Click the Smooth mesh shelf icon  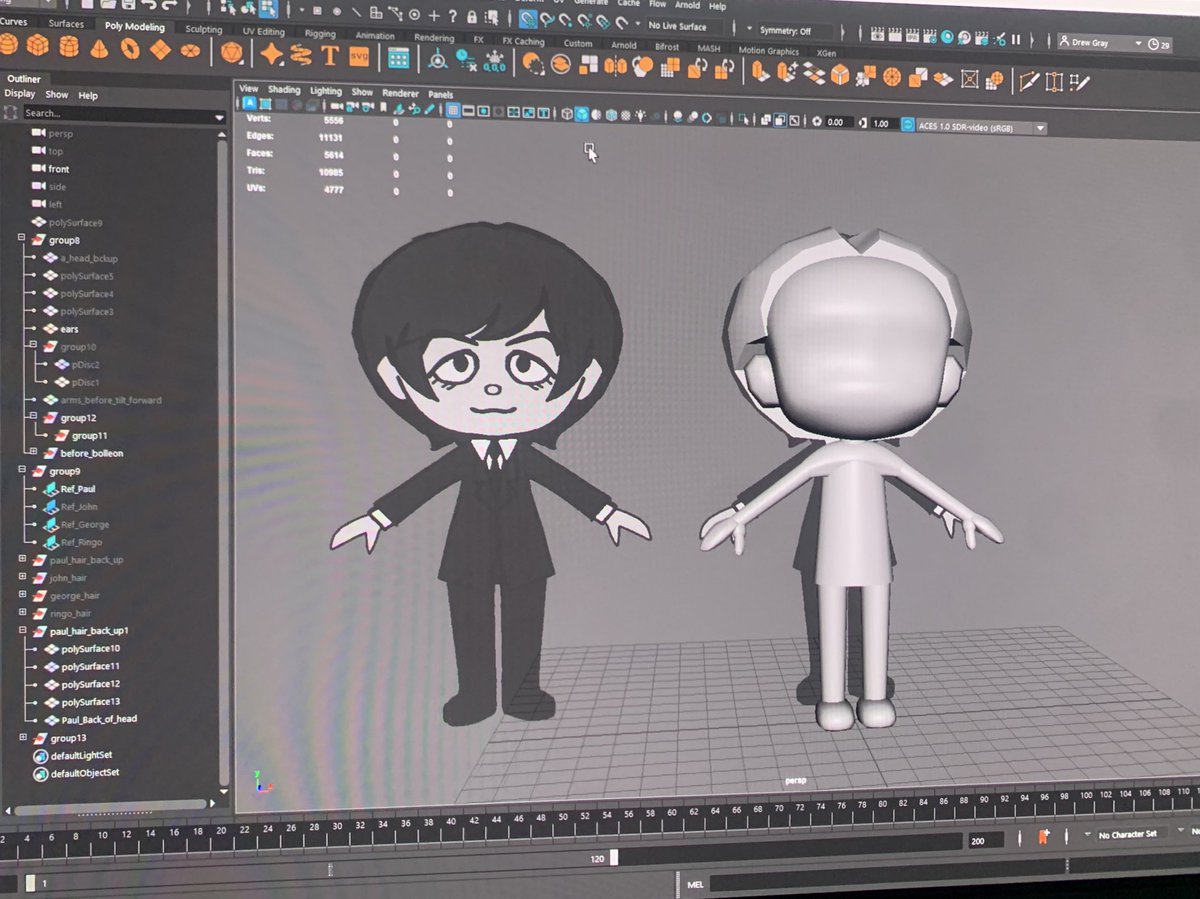[643, 68]
